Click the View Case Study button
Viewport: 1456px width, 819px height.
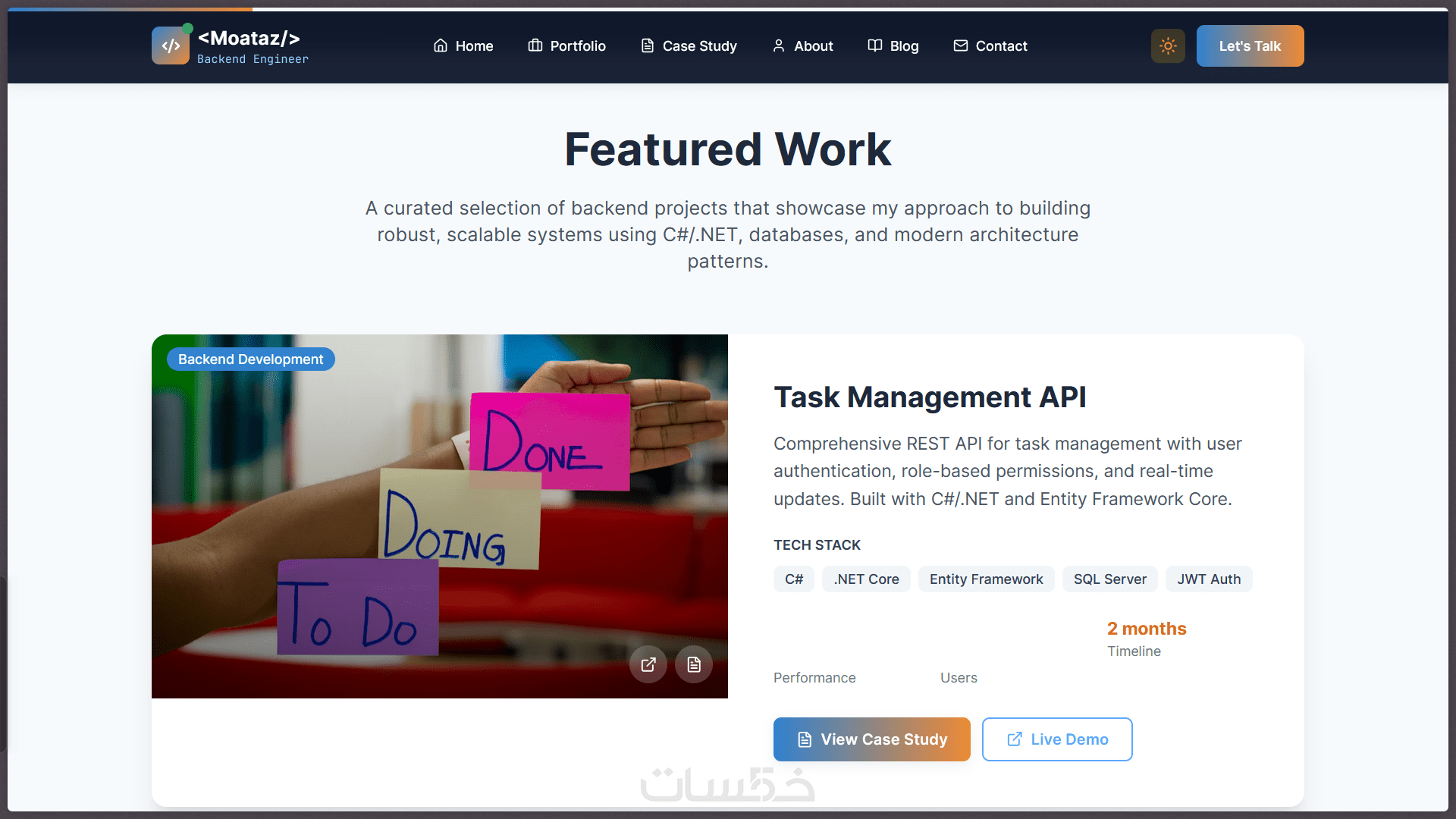[x=872, y=739]
